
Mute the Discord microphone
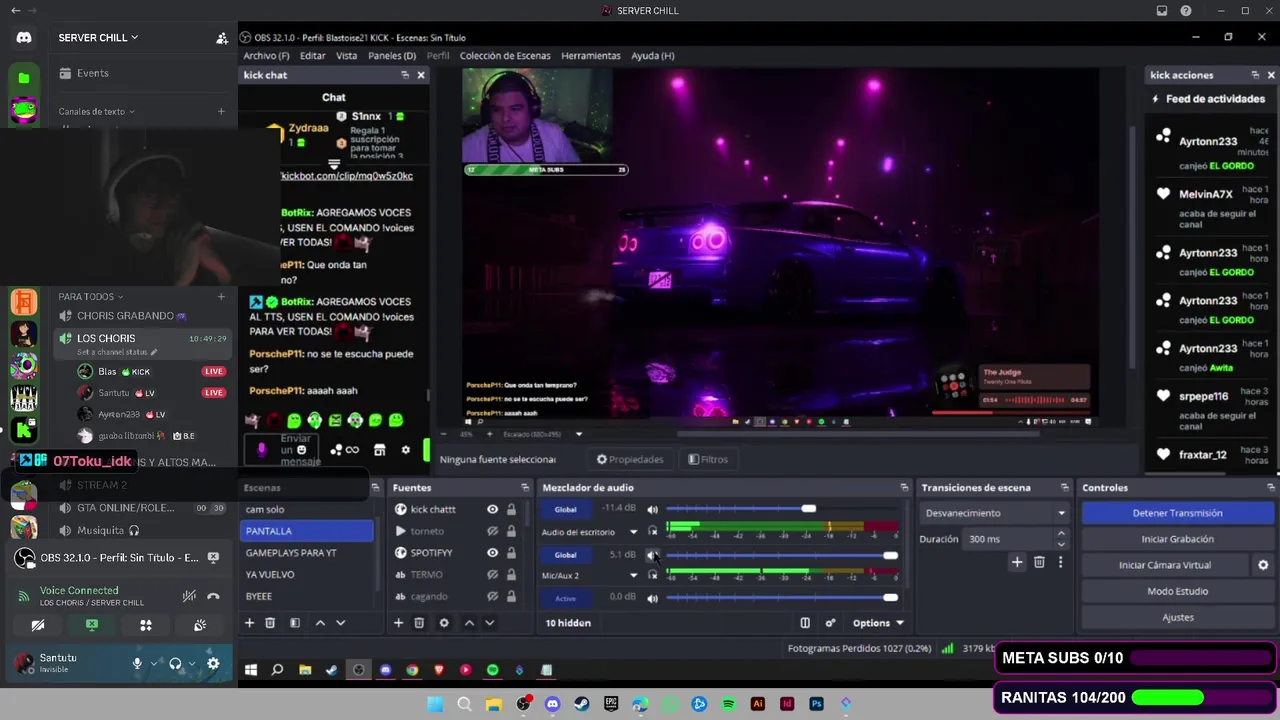pos(137,663)
